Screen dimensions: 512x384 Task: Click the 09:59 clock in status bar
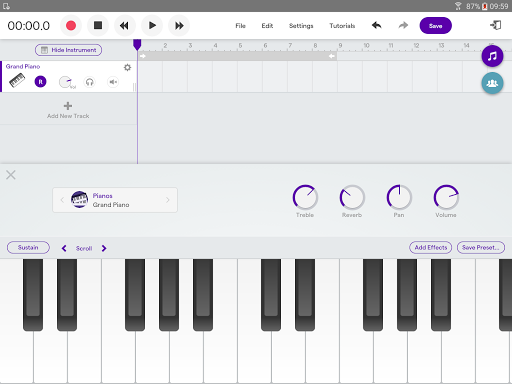pos(499,6)
